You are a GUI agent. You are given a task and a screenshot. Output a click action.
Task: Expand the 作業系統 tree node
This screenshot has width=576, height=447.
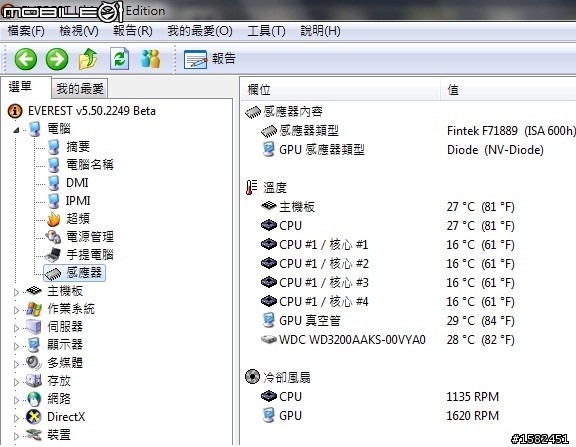click(x=16, y=310)
